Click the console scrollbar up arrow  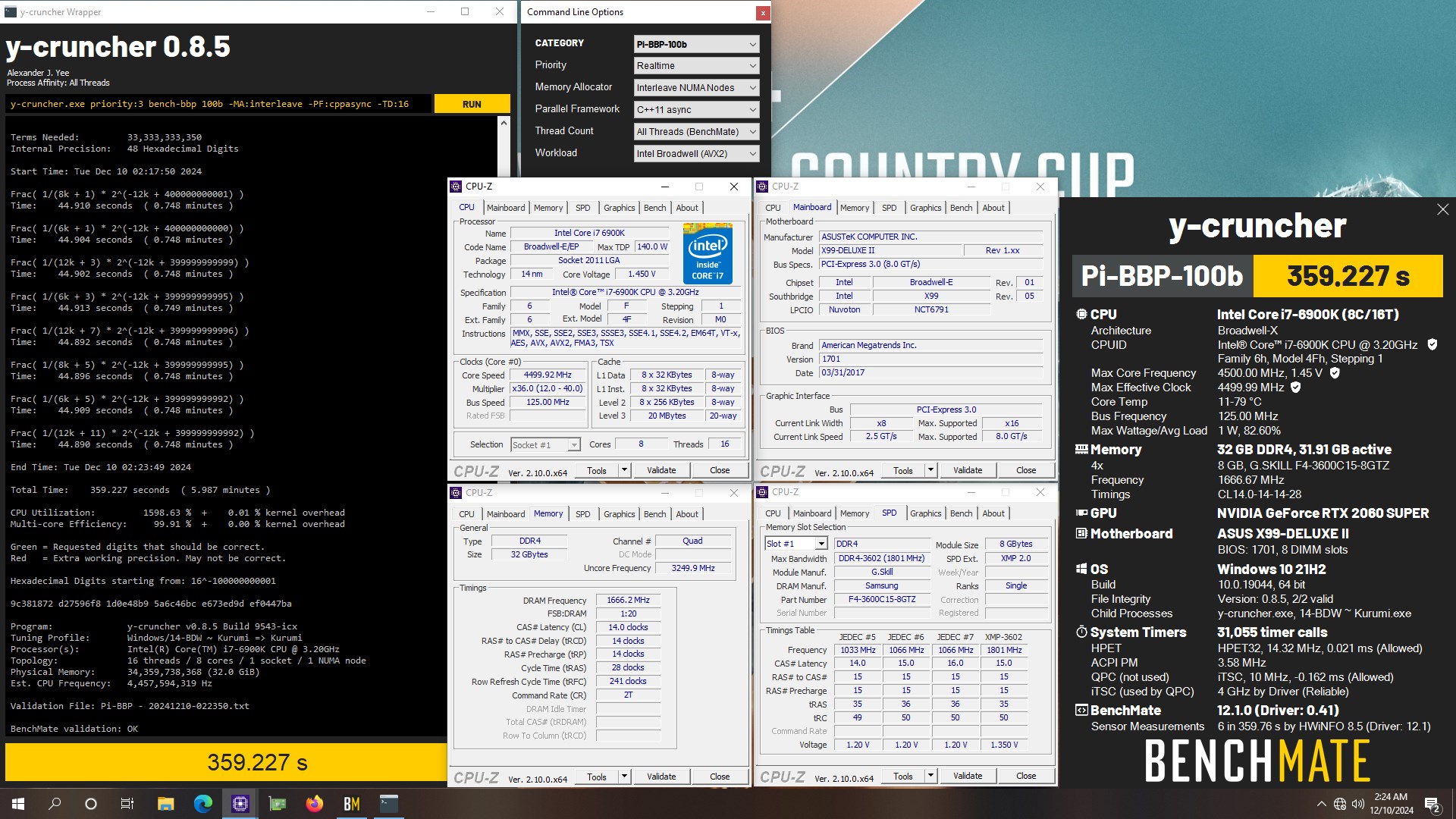point(504,122)
